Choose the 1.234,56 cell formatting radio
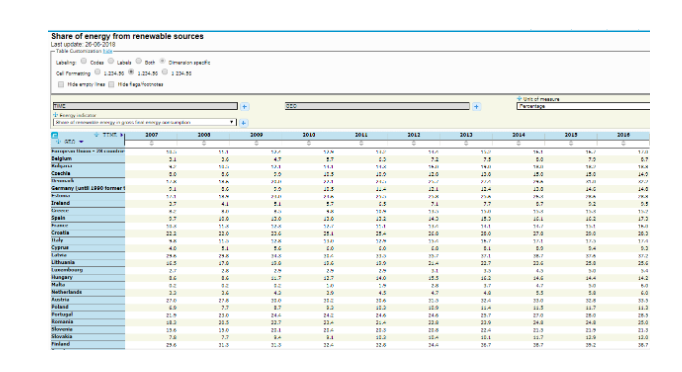Image resolution: width=682 pixels, height=372 pixels. 97,72
